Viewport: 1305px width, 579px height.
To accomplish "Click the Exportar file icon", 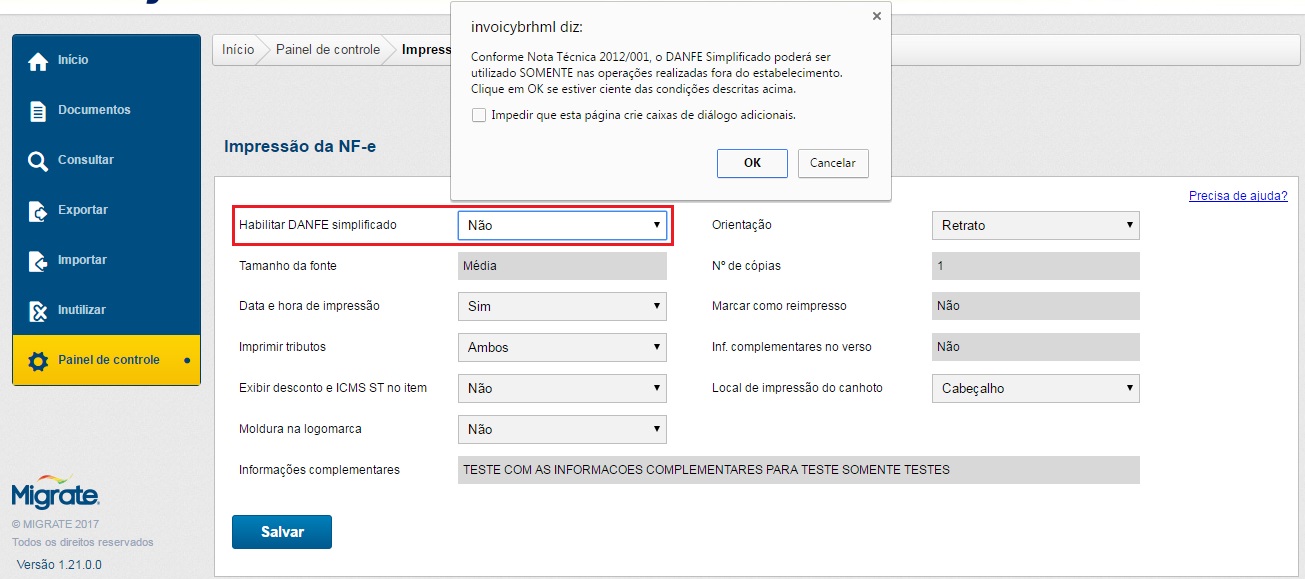I will coord(38,211).
